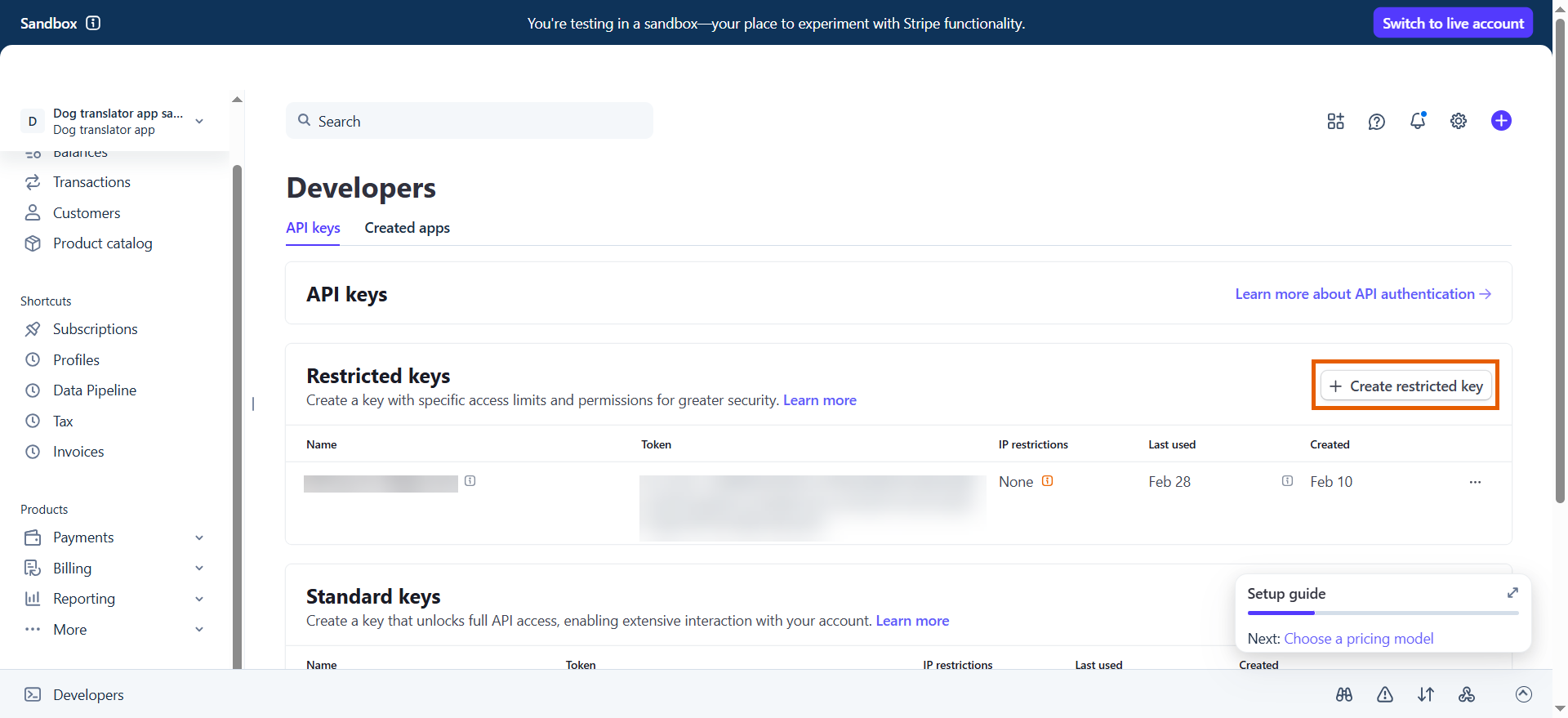This screenshot has height=718, width=1568.
Task: Click the Tax clock icon
Action: [33, 421]
